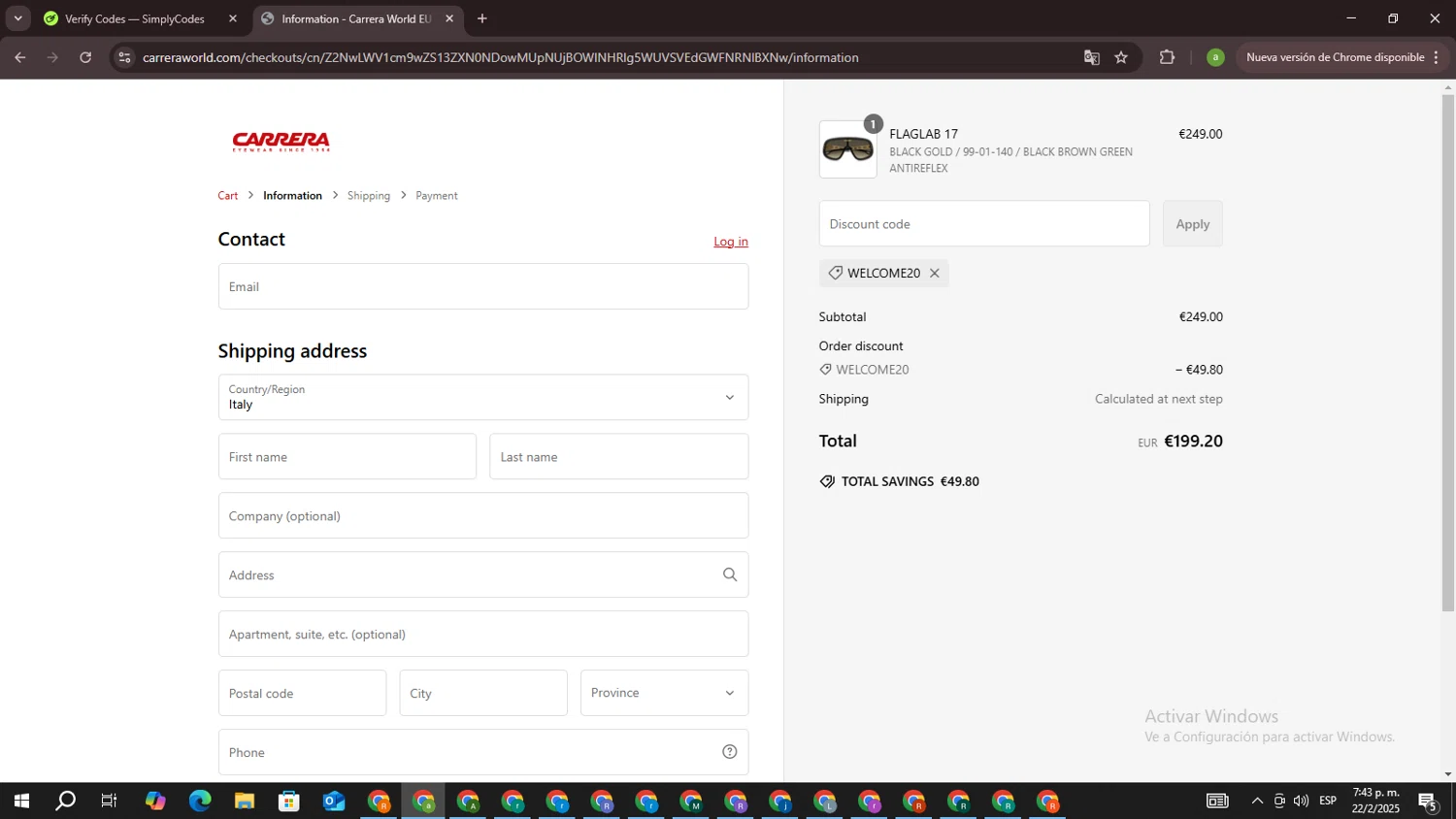Viewport: 1456px width, 819px height.
Task: Open Task View on the taskbar
Action: tap(110, 802)
